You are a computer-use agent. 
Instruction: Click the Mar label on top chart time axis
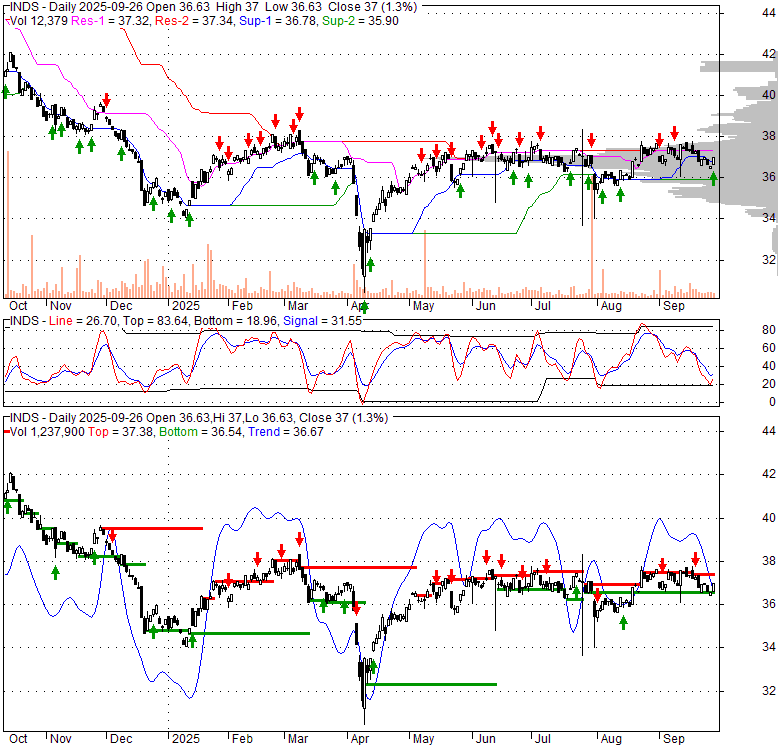297,306
